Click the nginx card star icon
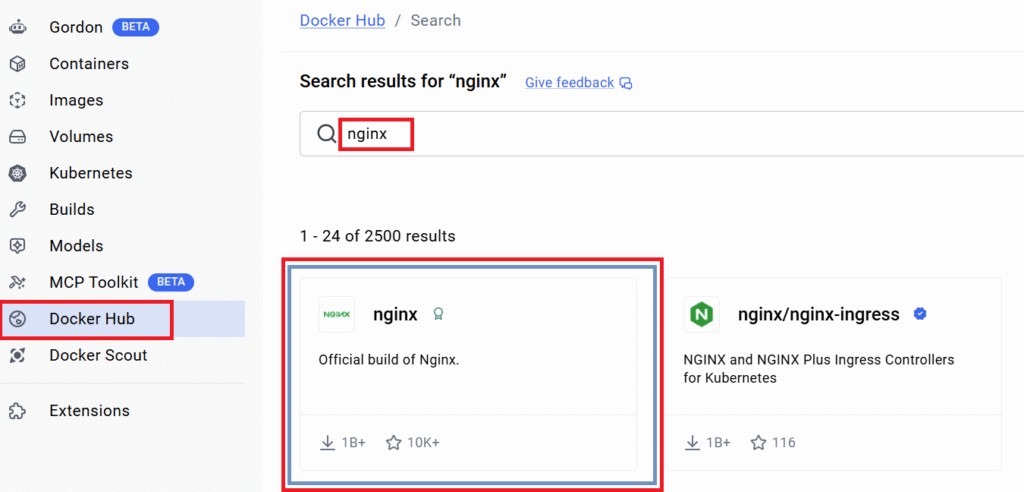Viewport: 1024px width, 492px height. [393, 443]
